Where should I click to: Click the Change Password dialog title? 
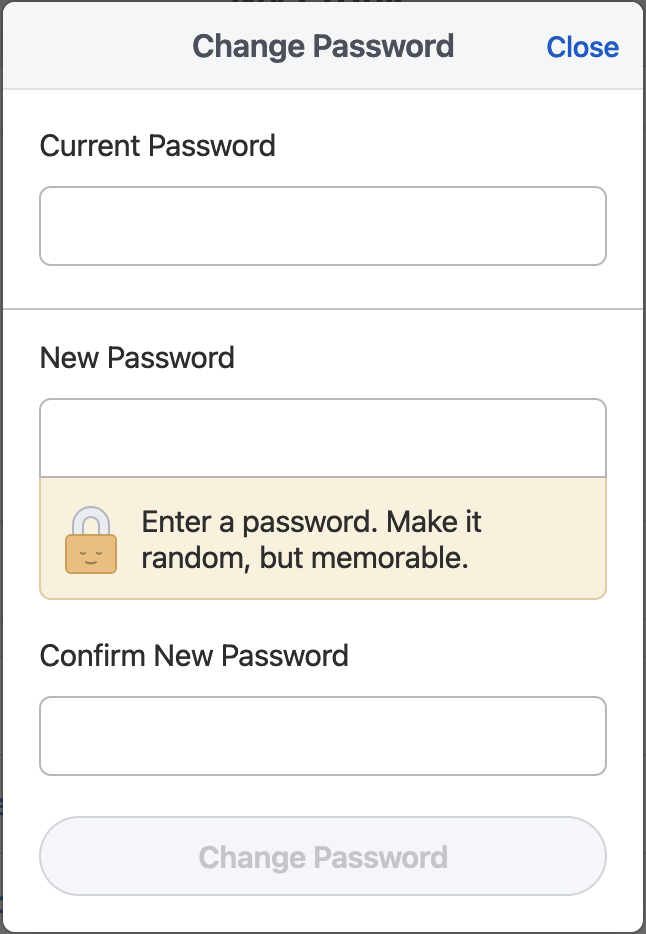tap(322, 45)
